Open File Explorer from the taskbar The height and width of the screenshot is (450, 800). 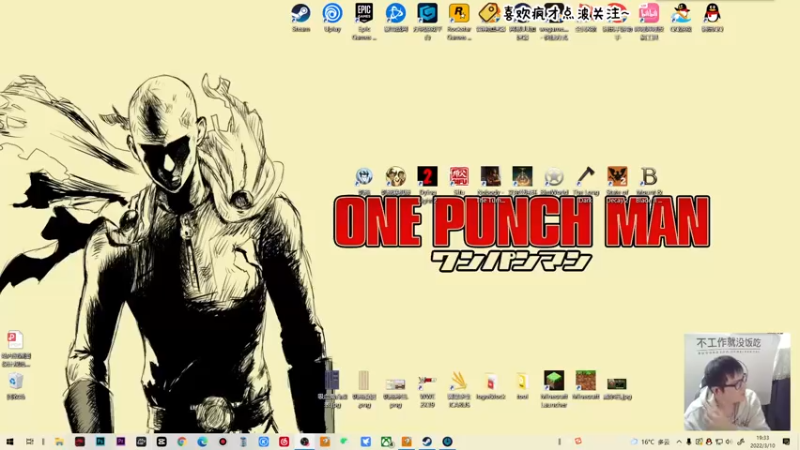click(x=59, y=441)
